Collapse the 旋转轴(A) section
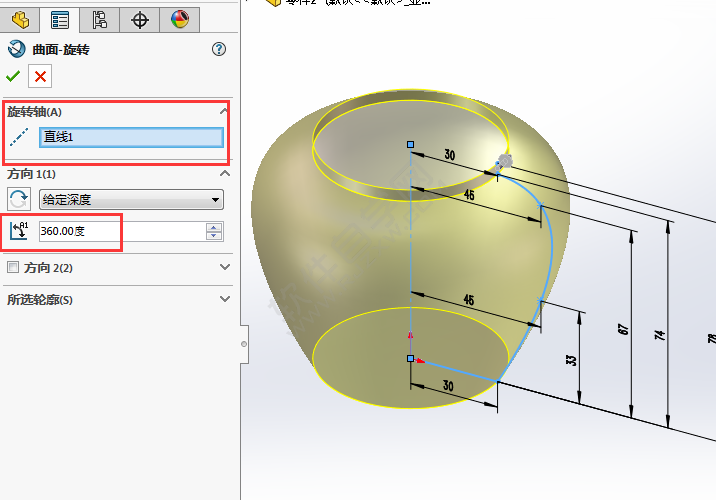The height and width of the screenshot is (500, 716). [224, 111]
